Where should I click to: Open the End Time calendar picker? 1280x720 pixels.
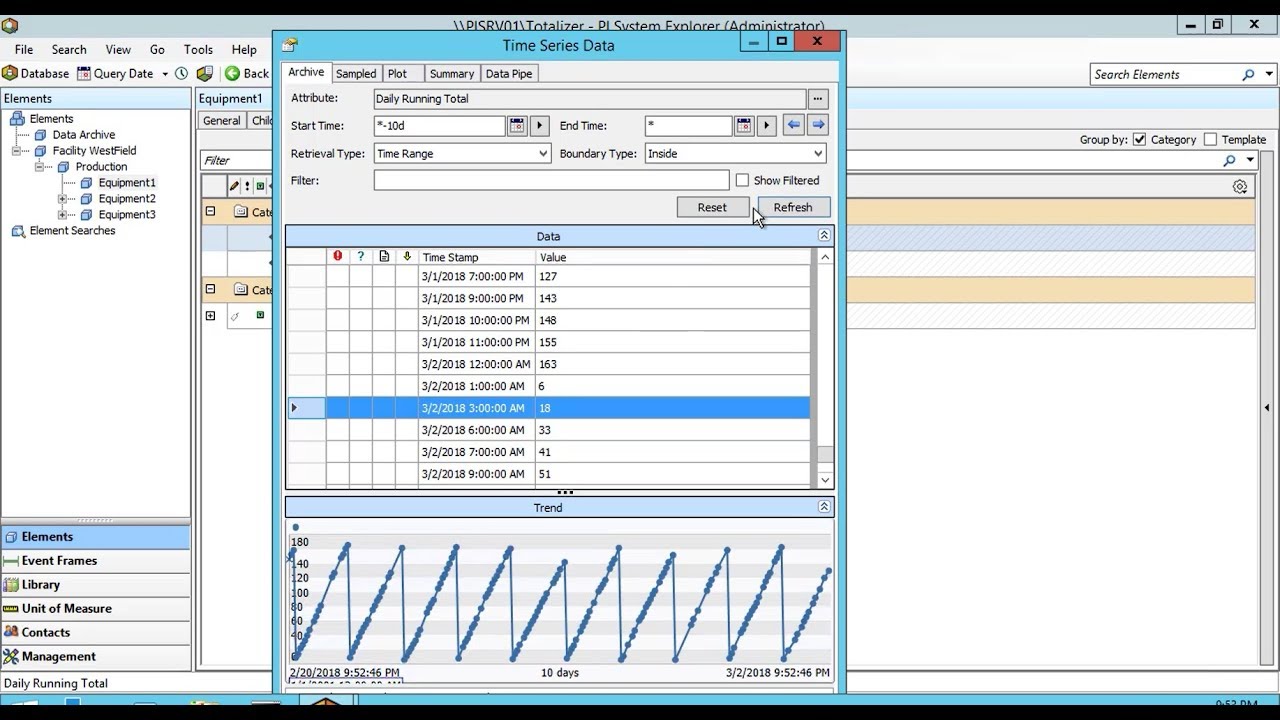pyautogui.click(x=744, y=126)
